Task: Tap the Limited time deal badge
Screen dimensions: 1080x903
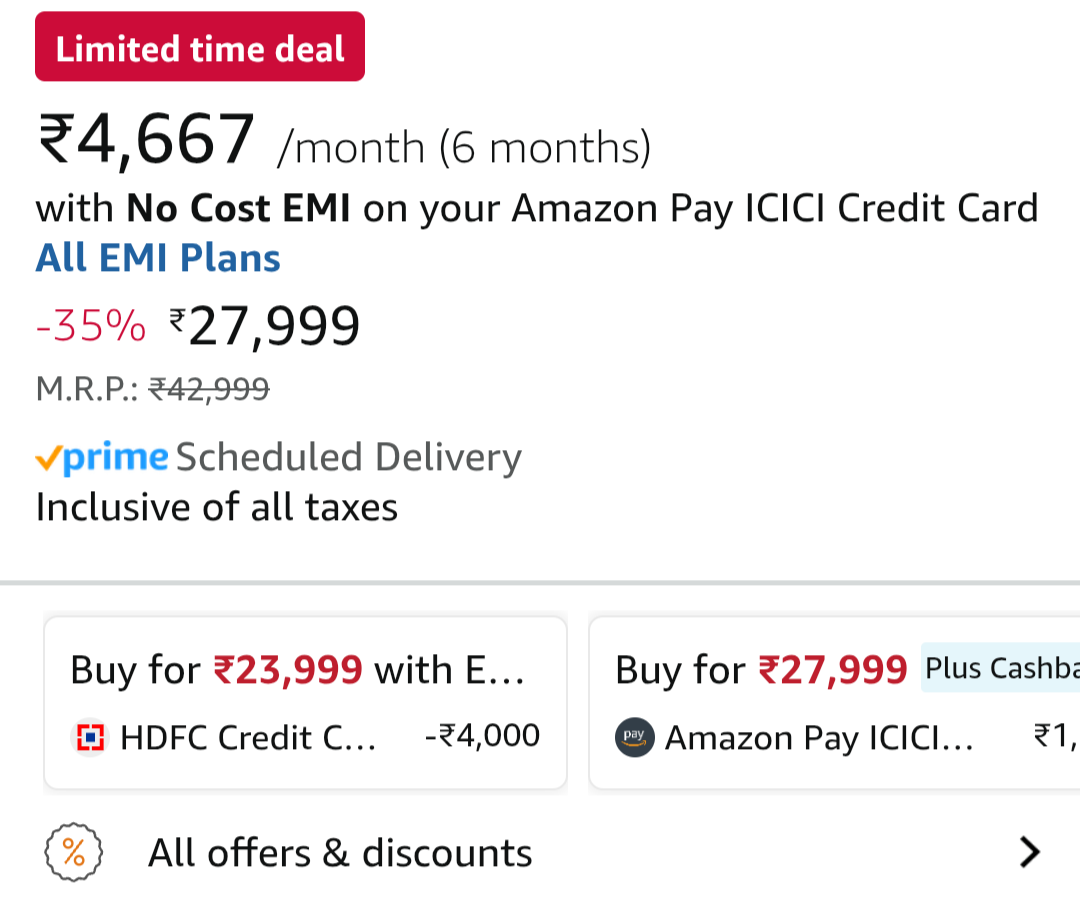Action: click(x=200, y=47)
